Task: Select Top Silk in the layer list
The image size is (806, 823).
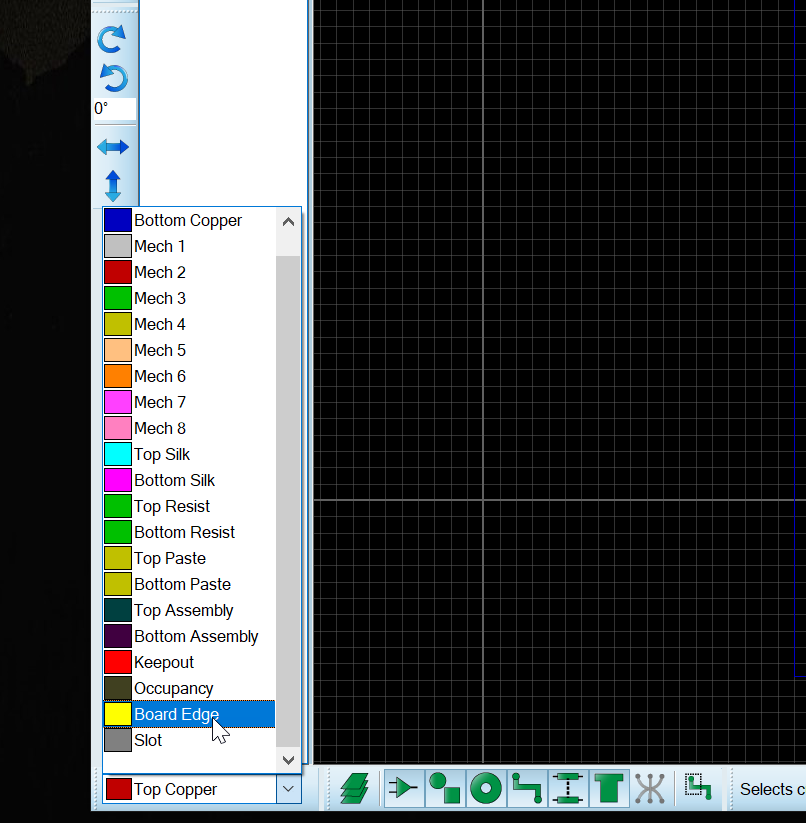Action: 162,454
